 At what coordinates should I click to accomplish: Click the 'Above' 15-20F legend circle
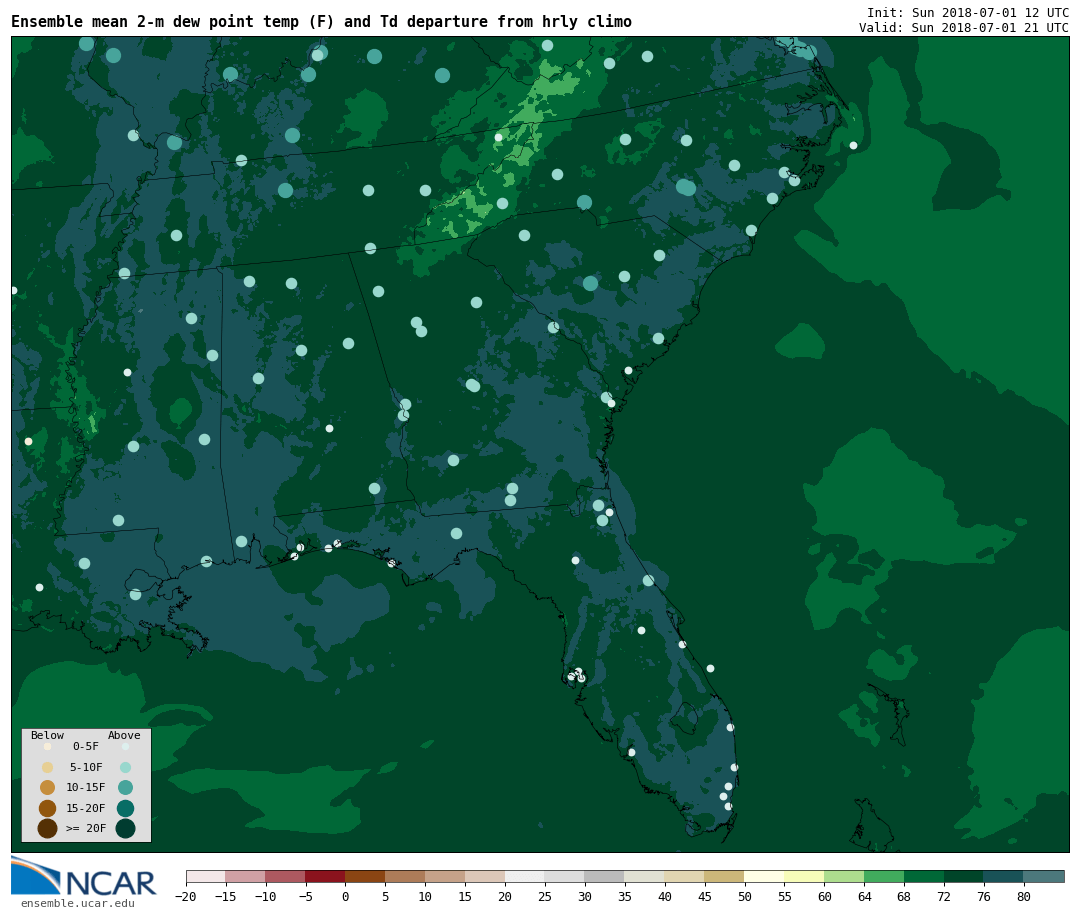point(125,808)
